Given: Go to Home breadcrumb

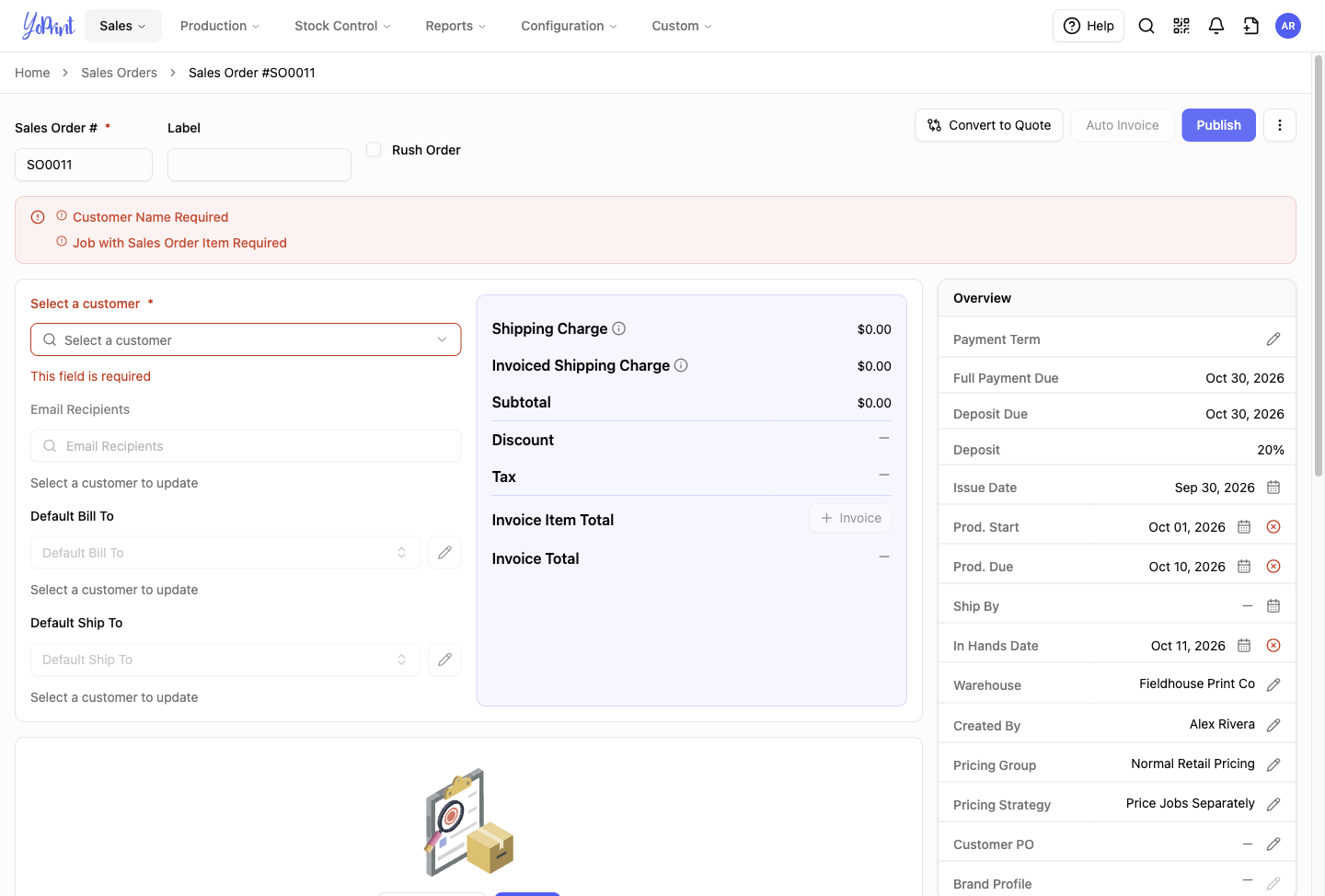Looking at the screenshot, I should tap(32, 73).
